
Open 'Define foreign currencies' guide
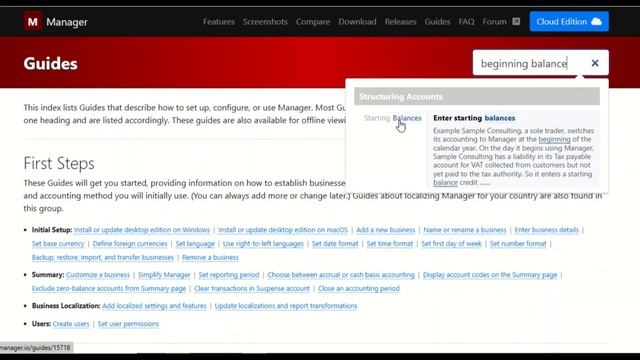130,244
